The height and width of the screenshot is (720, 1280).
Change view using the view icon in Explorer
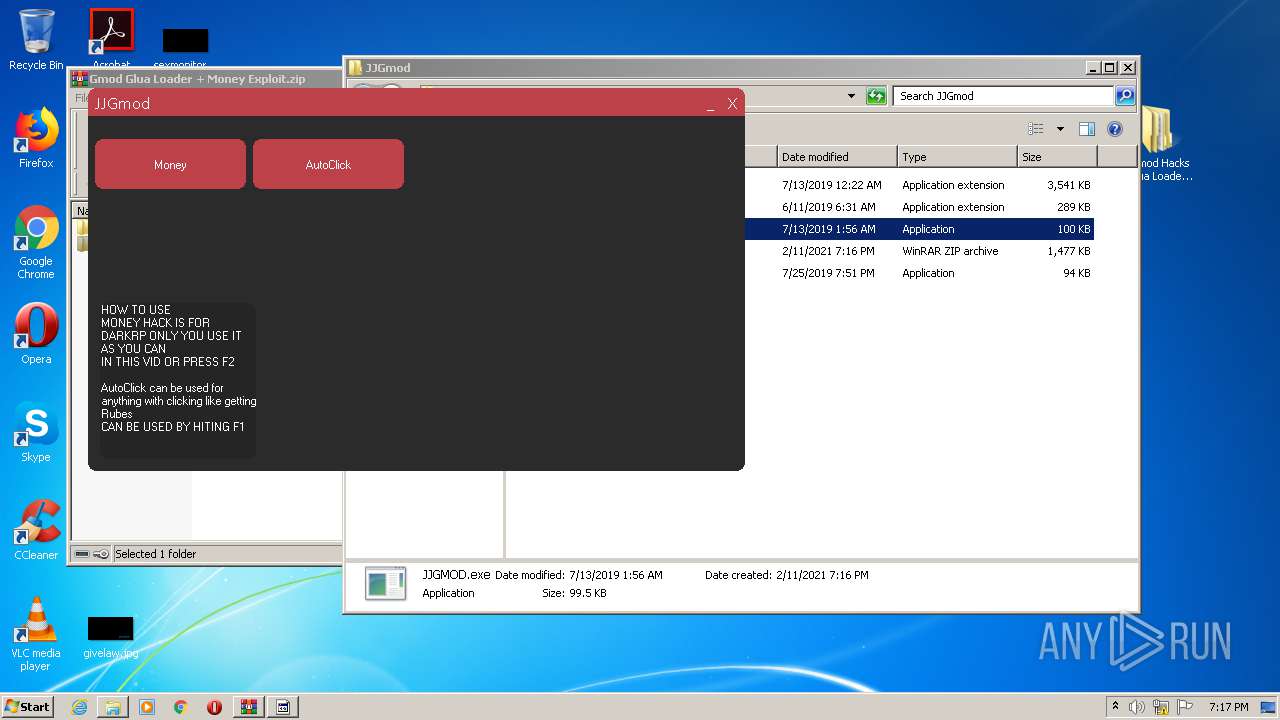tap(1036, 129)
